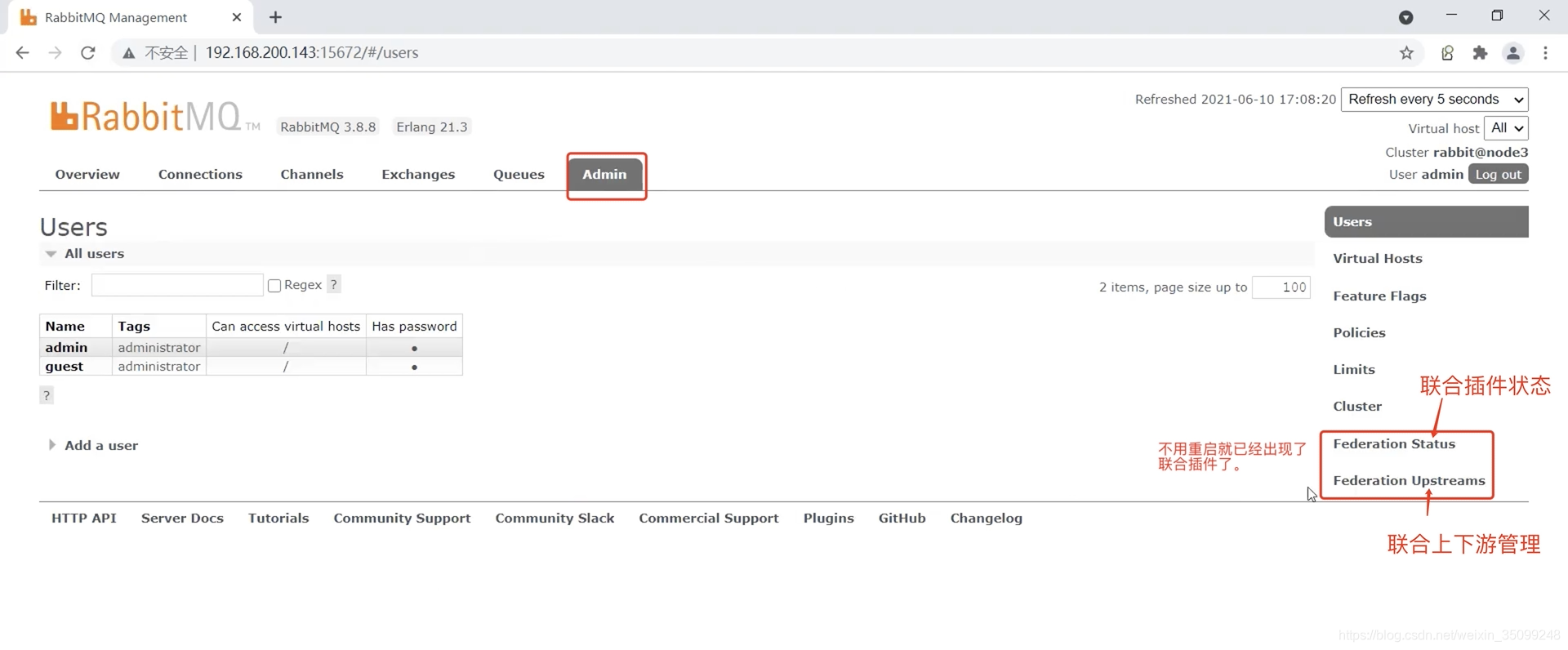The height and width of the screenshot is (650, 1568).
Task: Open Federation Status in the sidebar
Action: coord(1394,443)
